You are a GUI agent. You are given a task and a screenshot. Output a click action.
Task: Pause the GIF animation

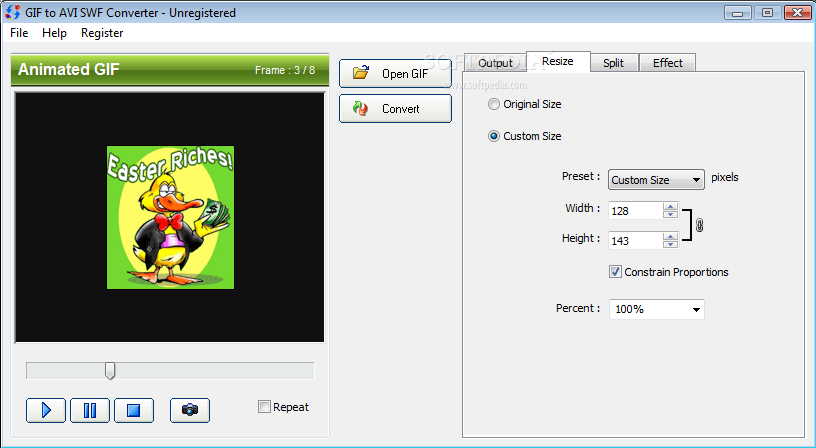click(x=90, y=410)
